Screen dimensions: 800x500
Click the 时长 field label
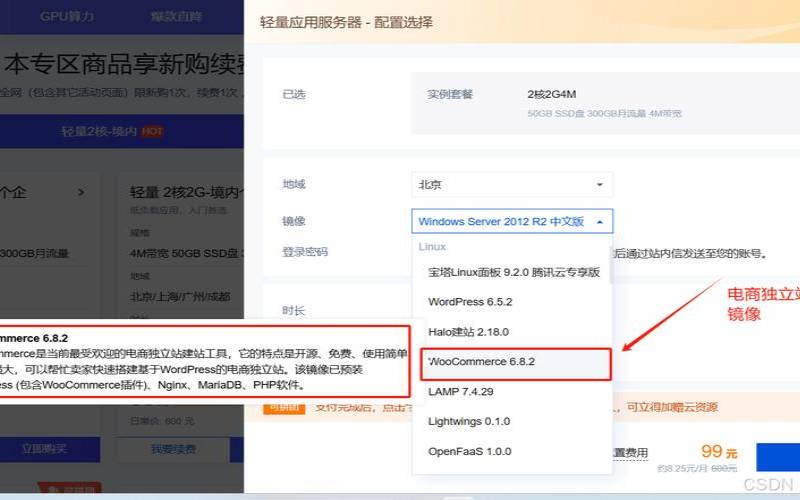pyautogui.click(x=293, y=310)
